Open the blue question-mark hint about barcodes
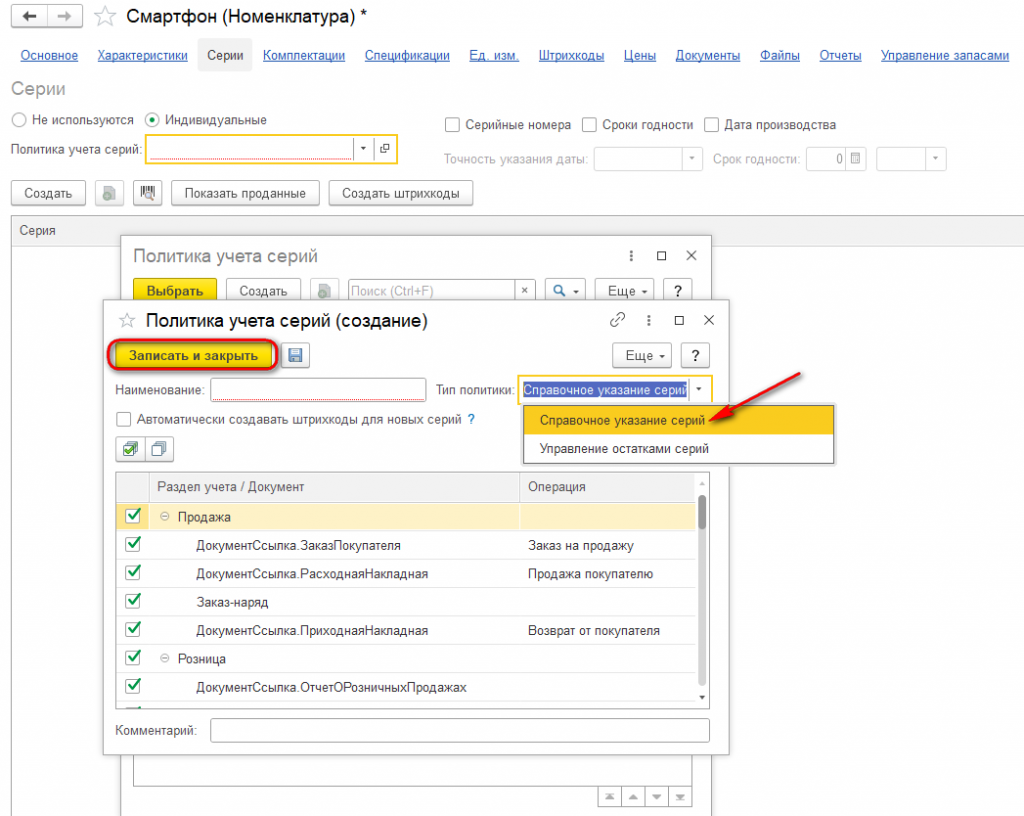This screenshot has width=1024, height=816. pos(471,419)
